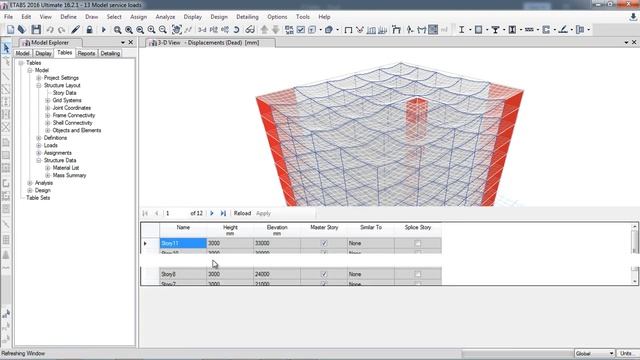Toggle Master Story checkbox for Story8
640x360 pixels.
point(324,274)
